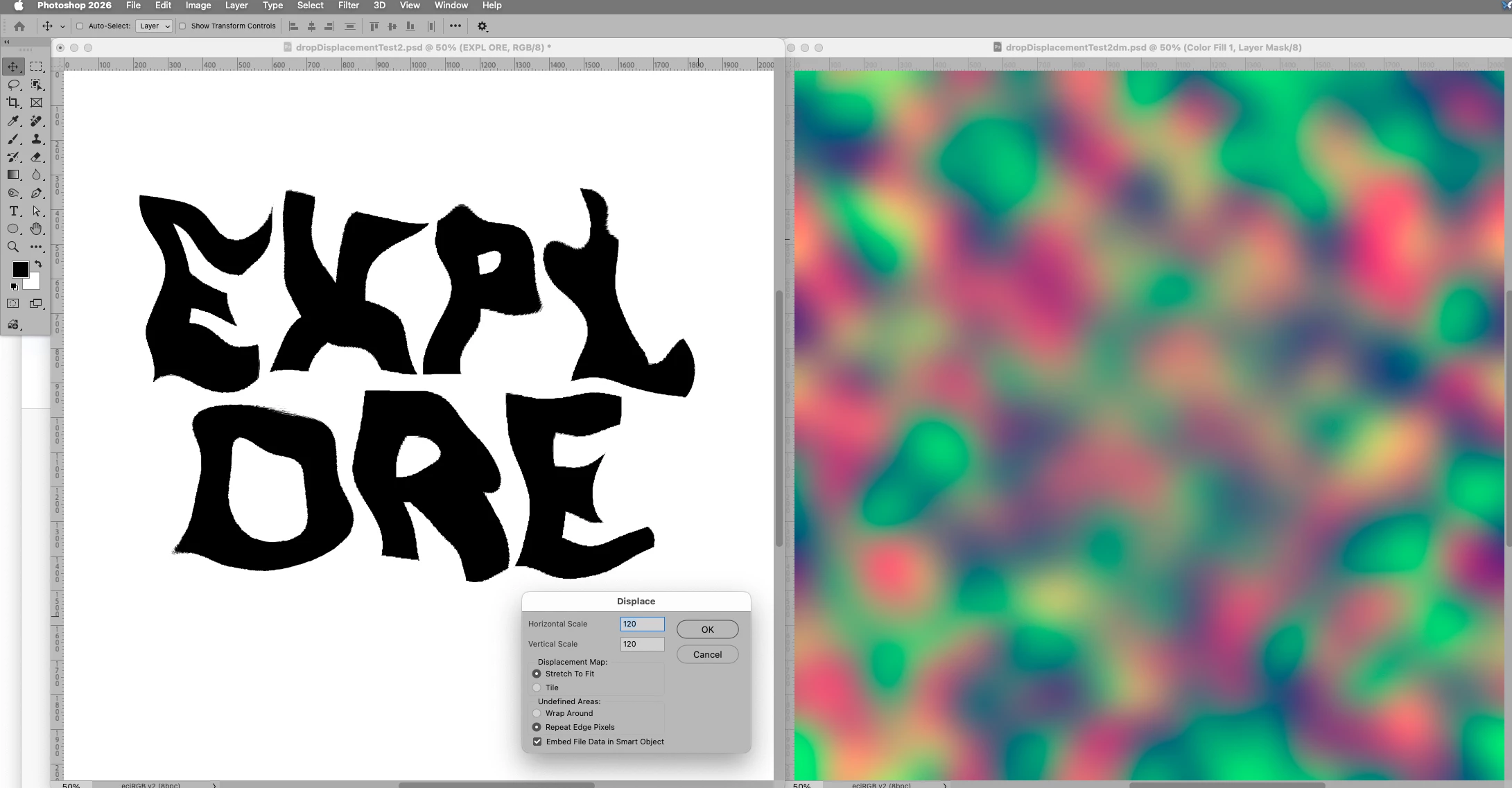Open the Window menu
This screenshot has height=788, width=1512.
451,6
